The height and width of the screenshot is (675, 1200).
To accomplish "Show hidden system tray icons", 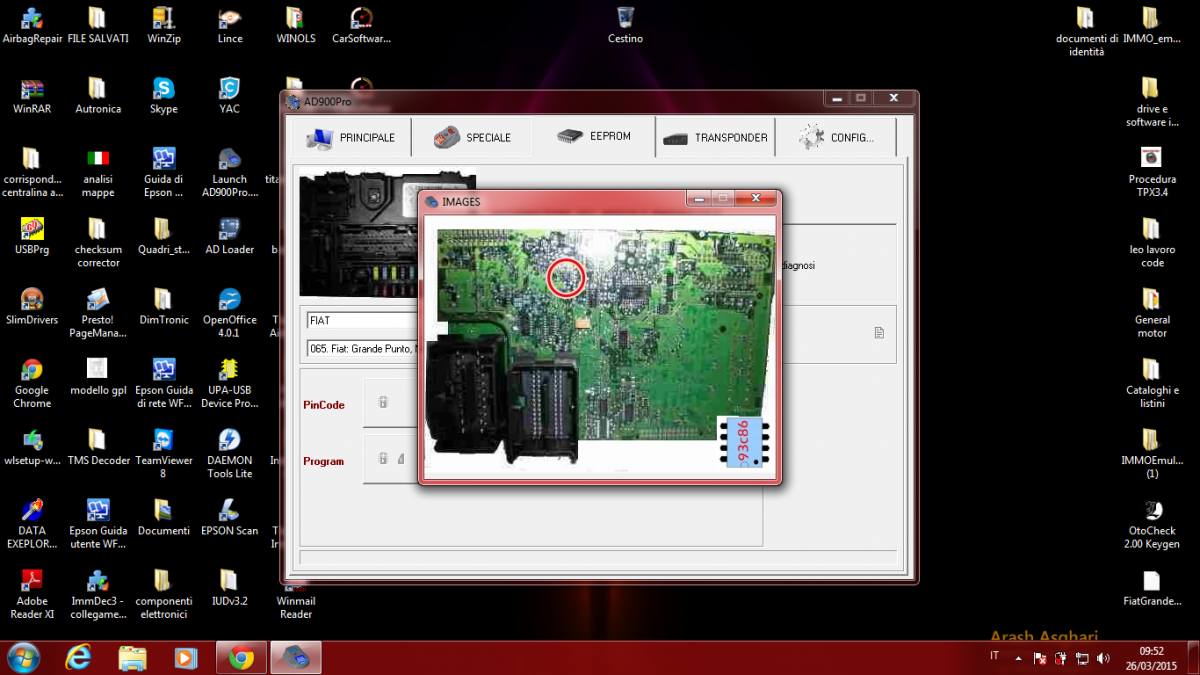I will [1018, 659].
